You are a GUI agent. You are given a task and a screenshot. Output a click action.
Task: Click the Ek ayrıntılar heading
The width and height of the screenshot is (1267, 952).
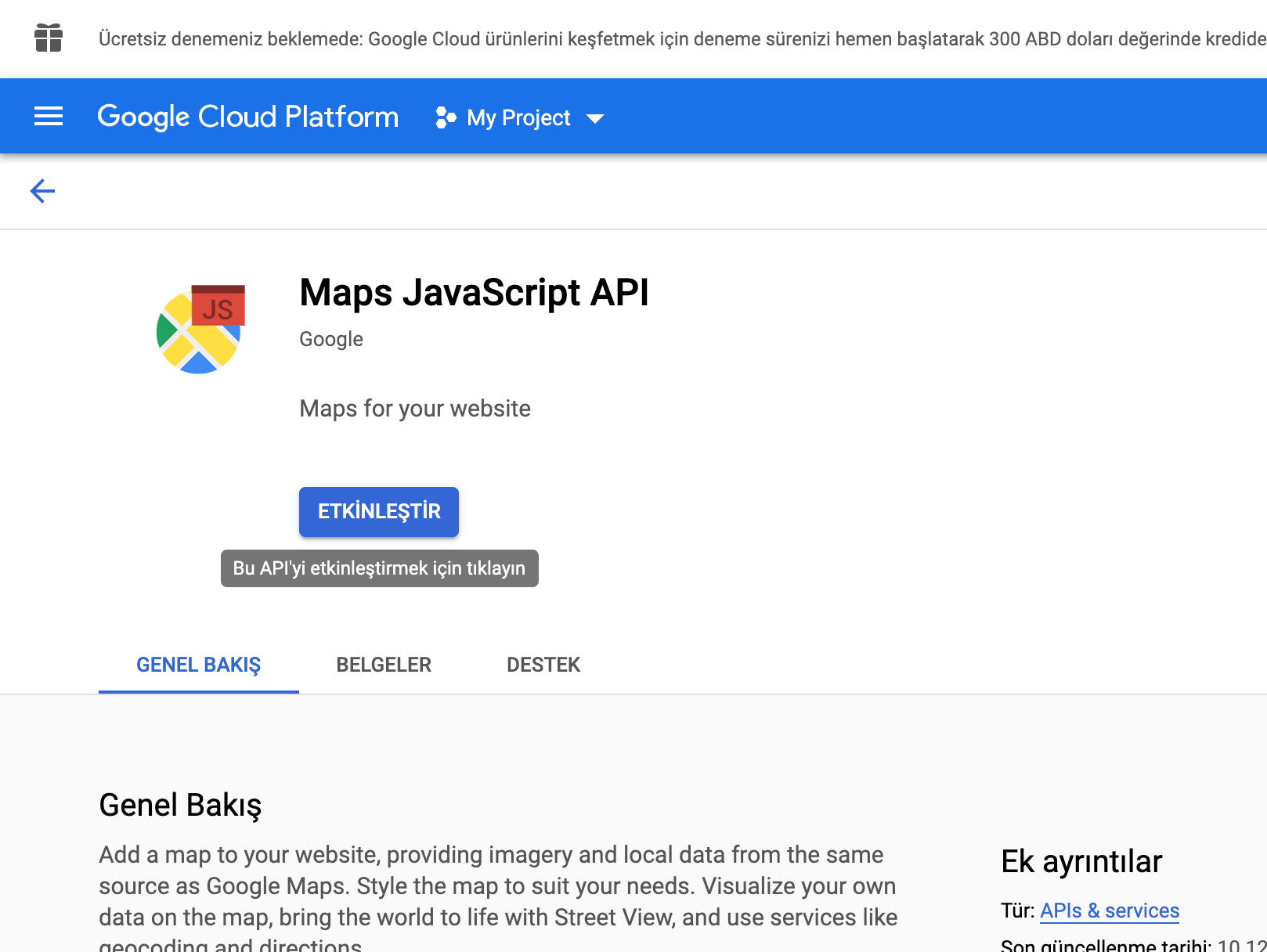[x=1081, y=861]
